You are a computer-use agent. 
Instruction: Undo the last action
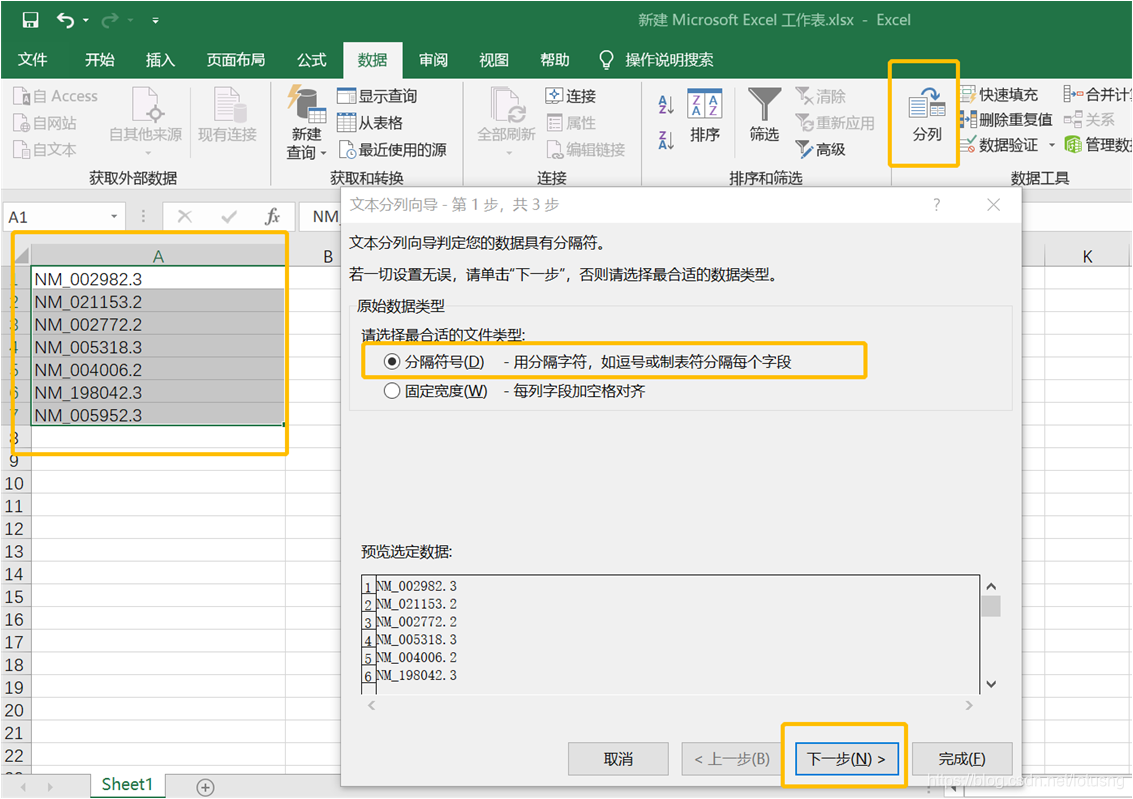click(x=66, y=20)
